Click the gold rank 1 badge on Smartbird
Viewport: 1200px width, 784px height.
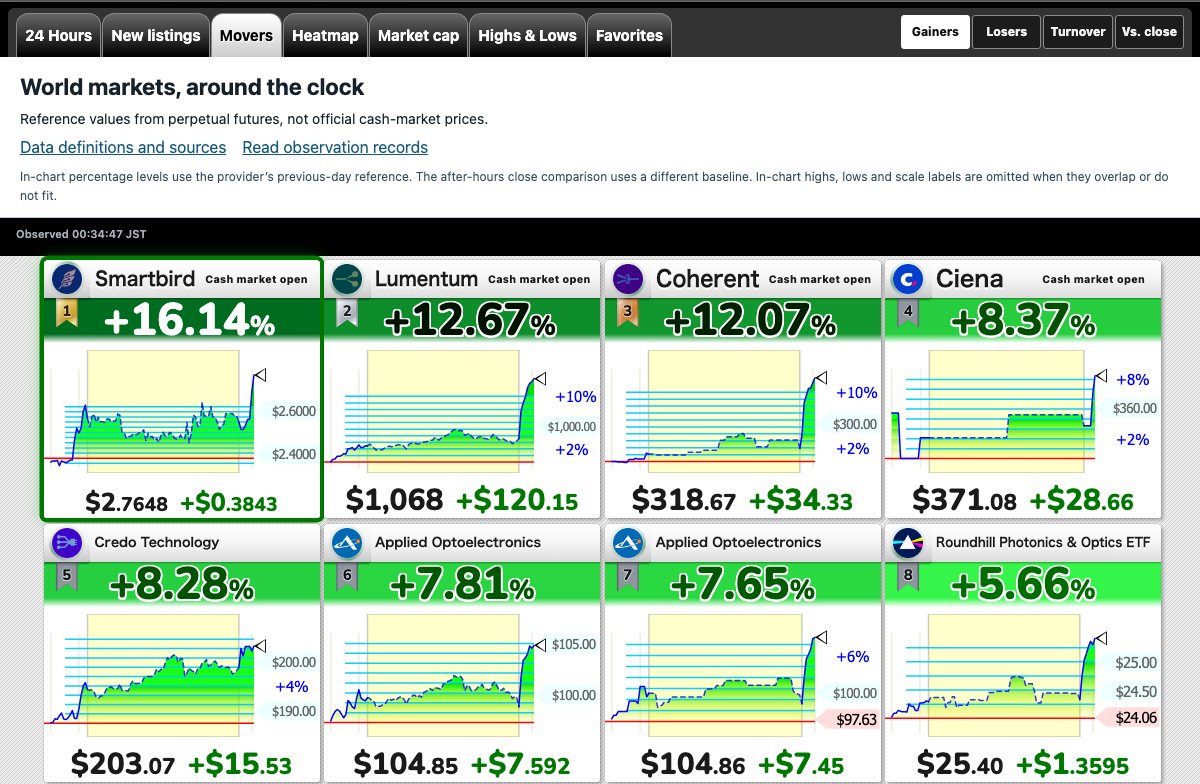(x=67, y=314)
